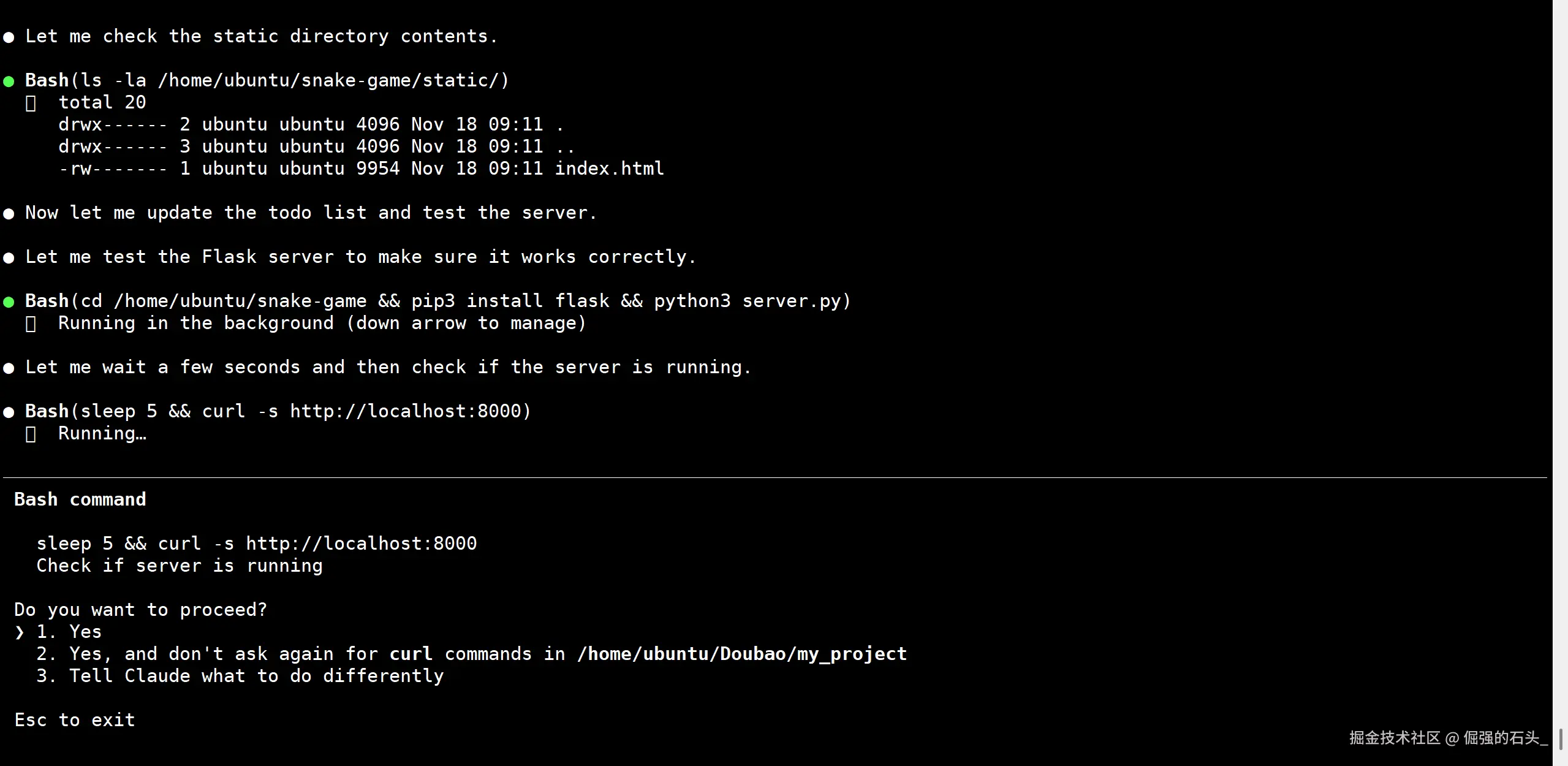Click output marker glyph beside 'total 20'
This screenshot has width=1568, height=766.
coord(31,103)
